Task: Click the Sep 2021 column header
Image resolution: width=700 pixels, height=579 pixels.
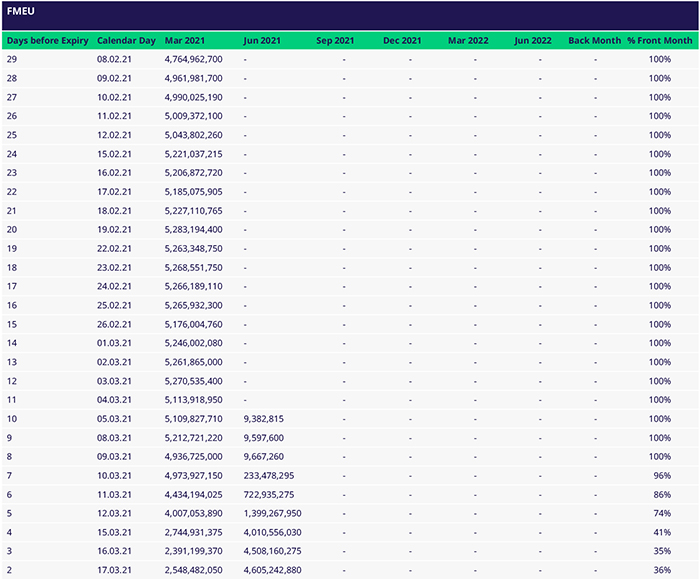Action: tap(334, 41)
